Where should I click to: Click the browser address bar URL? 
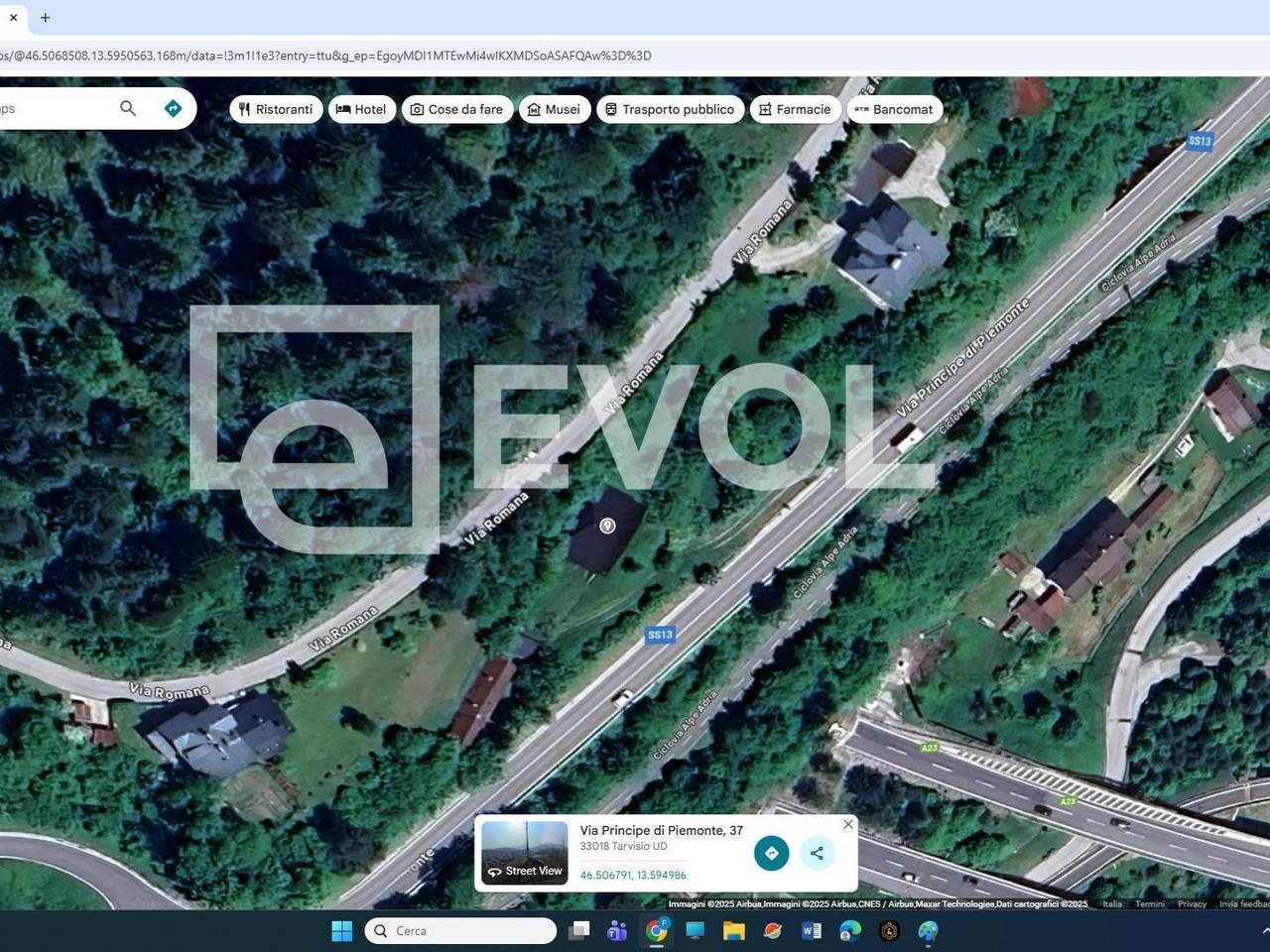tap(327, 56)
